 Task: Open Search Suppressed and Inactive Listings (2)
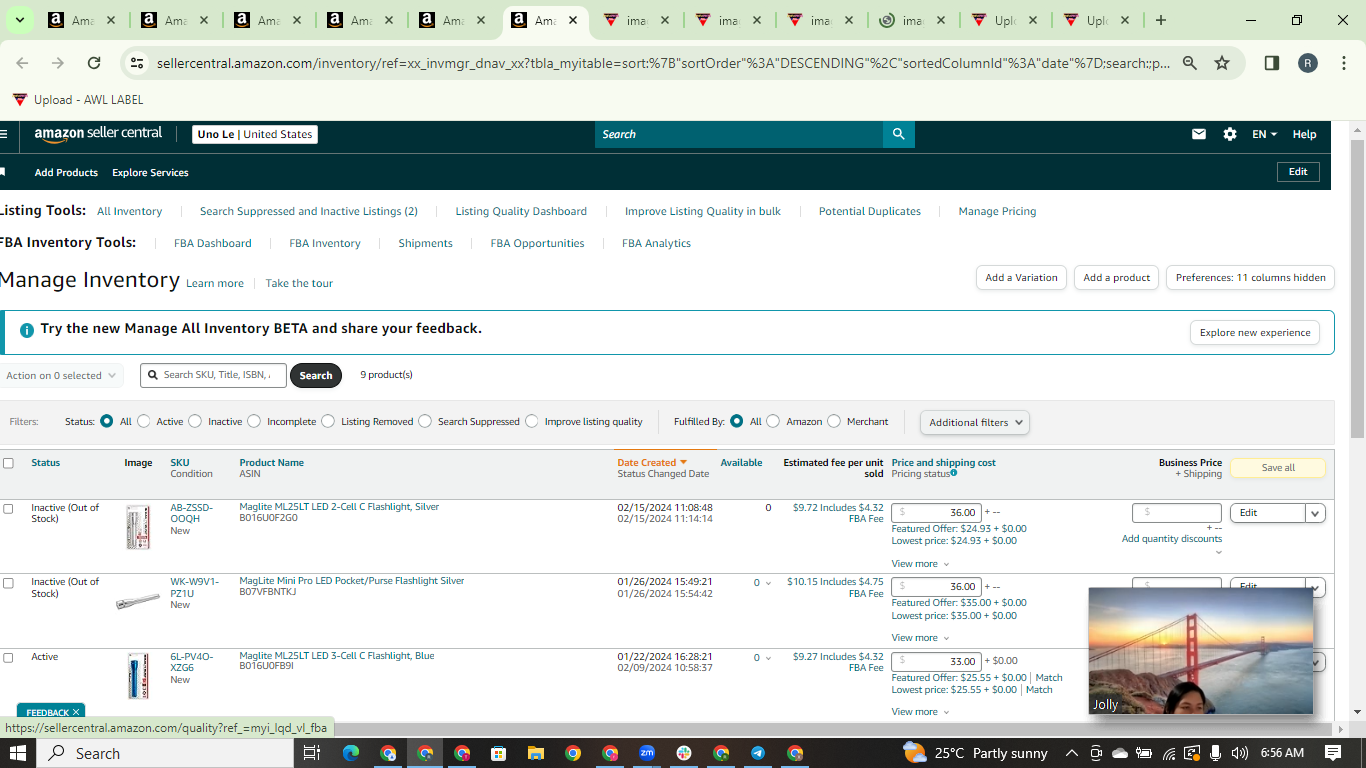click(309, 211)
